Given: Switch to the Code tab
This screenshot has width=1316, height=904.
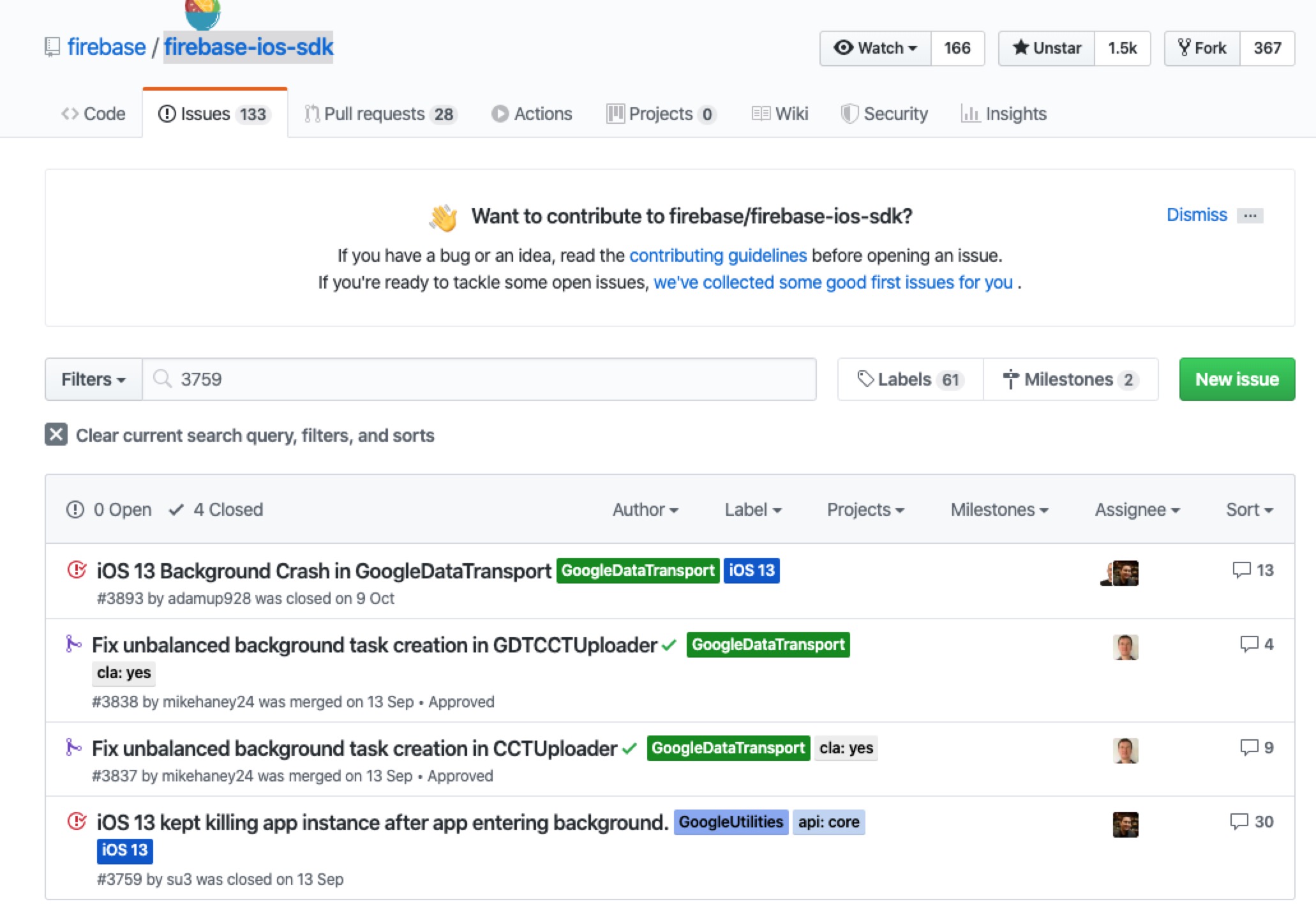Looking at the screenshot, I should tap(93, 114).
